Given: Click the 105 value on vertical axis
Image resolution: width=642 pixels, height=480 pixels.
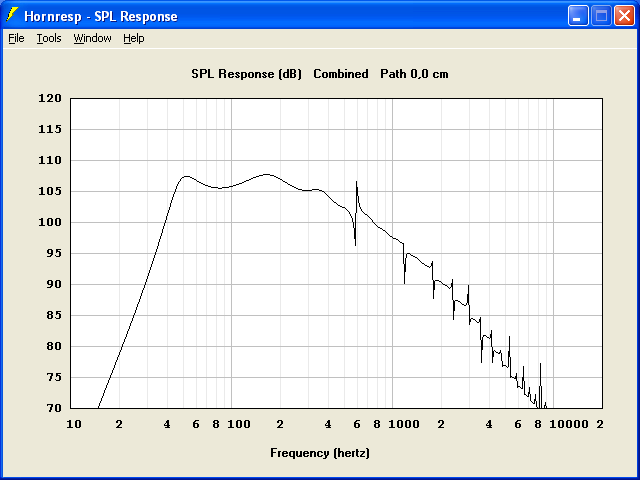Looking at the screenshot, I should click(x=50, y=191).
